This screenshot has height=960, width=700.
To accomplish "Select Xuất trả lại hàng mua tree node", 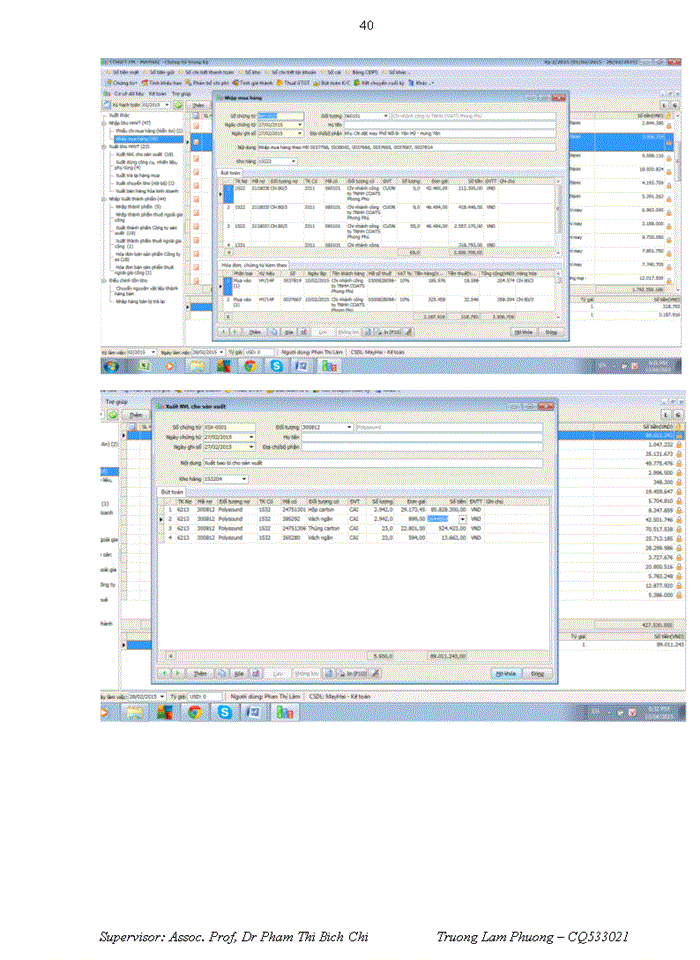I will (x=138, y=175).
